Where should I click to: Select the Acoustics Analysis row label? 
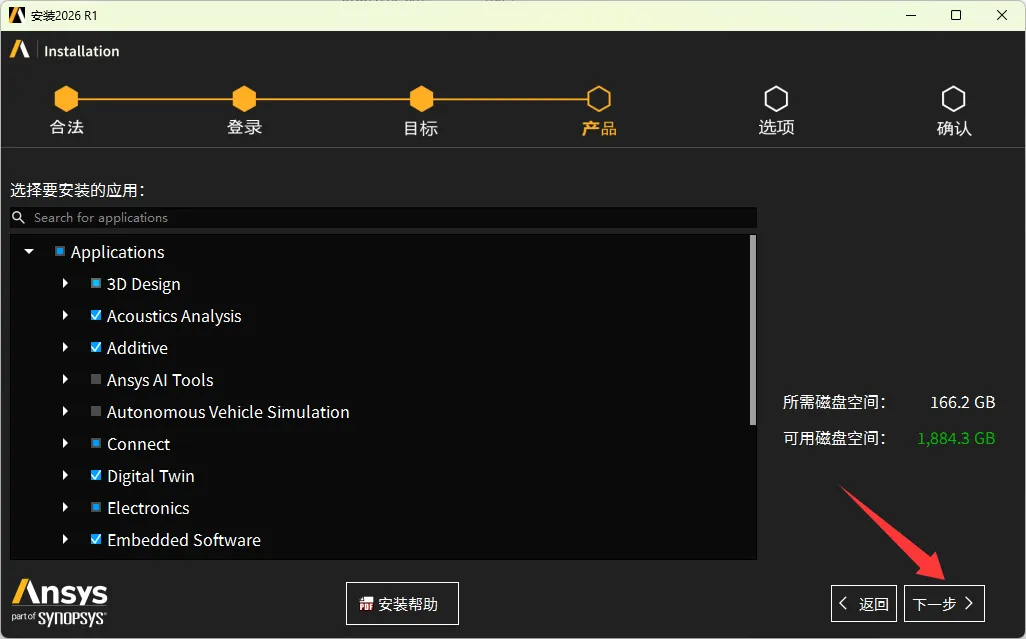pyautogui.click(x=174, y=316)
